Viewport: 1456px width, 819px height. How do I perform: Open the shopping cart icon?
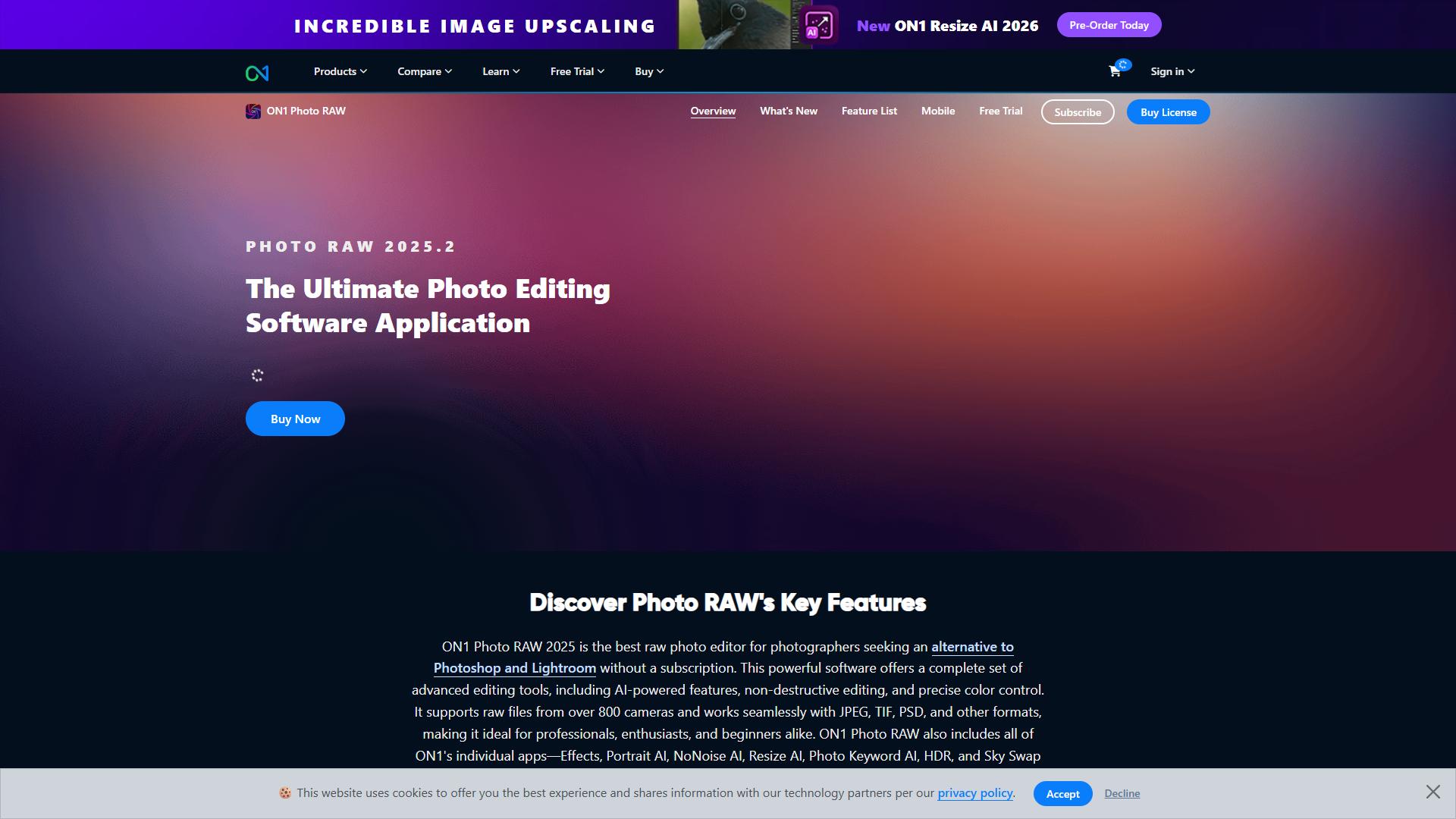click(1115, 71)
